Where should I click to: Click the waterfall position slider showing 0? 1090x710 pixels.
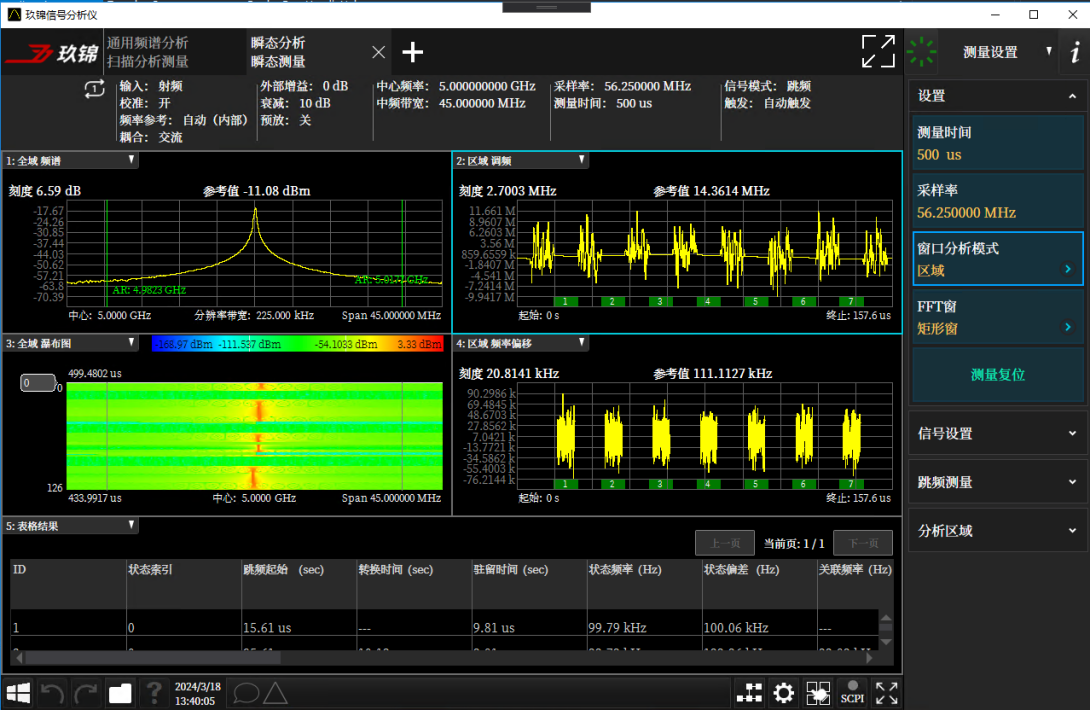point(38,382)
